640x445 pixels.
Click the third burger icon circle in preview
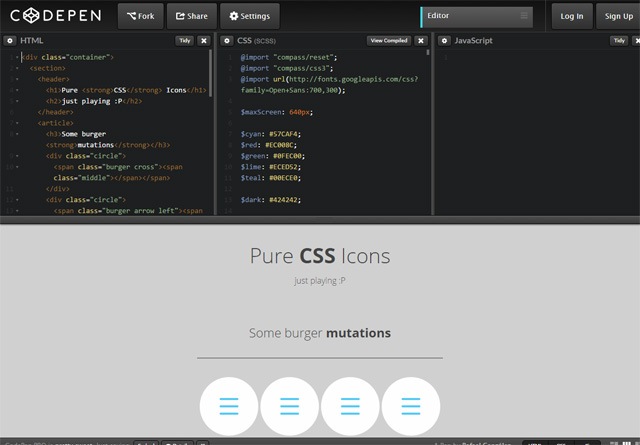[x=350, y=406]
